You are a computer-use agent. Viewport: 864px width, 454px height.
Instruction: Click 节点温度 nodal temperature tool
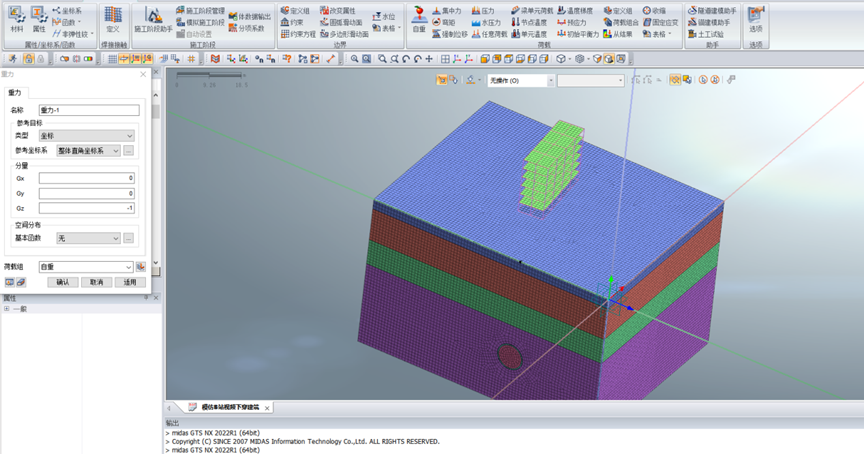(x=530, y=22)
